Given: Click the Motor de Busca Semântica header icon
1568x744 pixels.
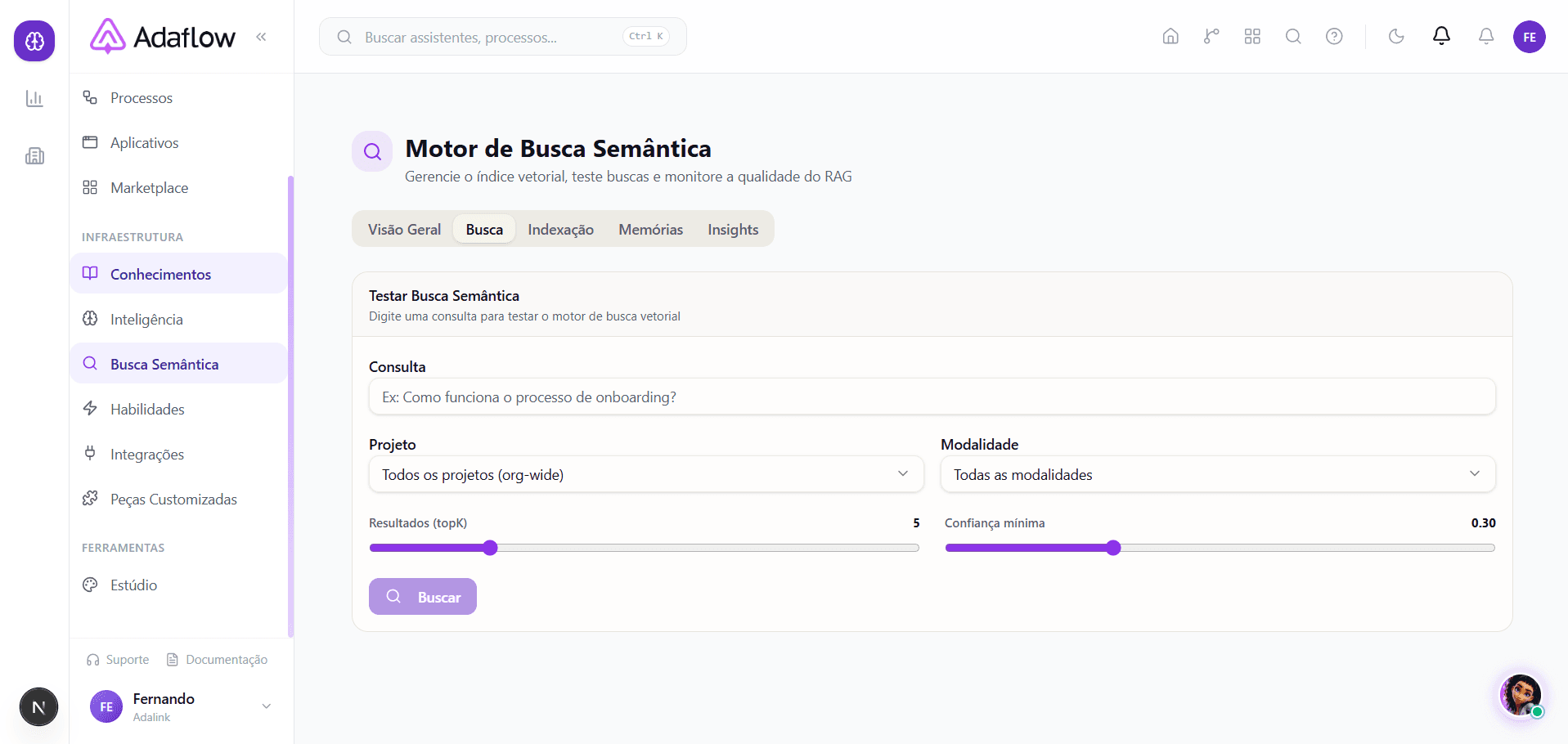Looking at the screenshot, I should point(372,151).
